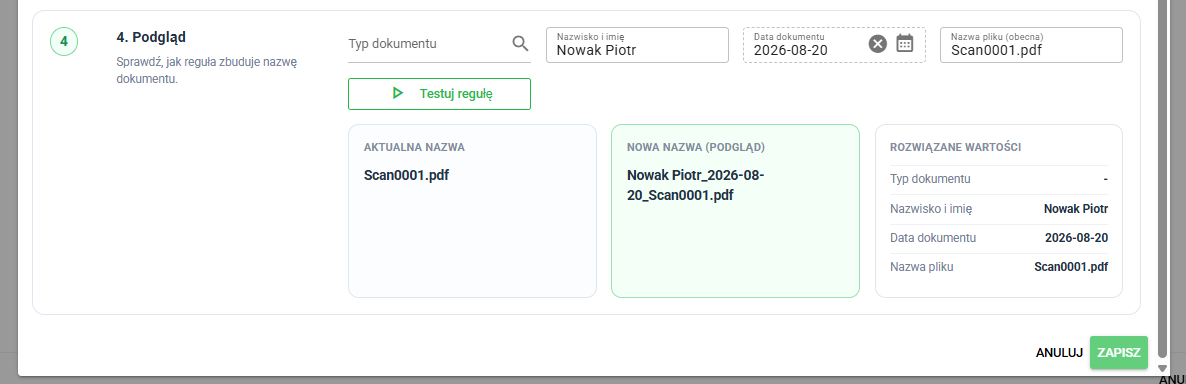This screenshot has height=384, width=1186.
Task: Click the ANULUJ button
Action: (x=1060, y=353)
